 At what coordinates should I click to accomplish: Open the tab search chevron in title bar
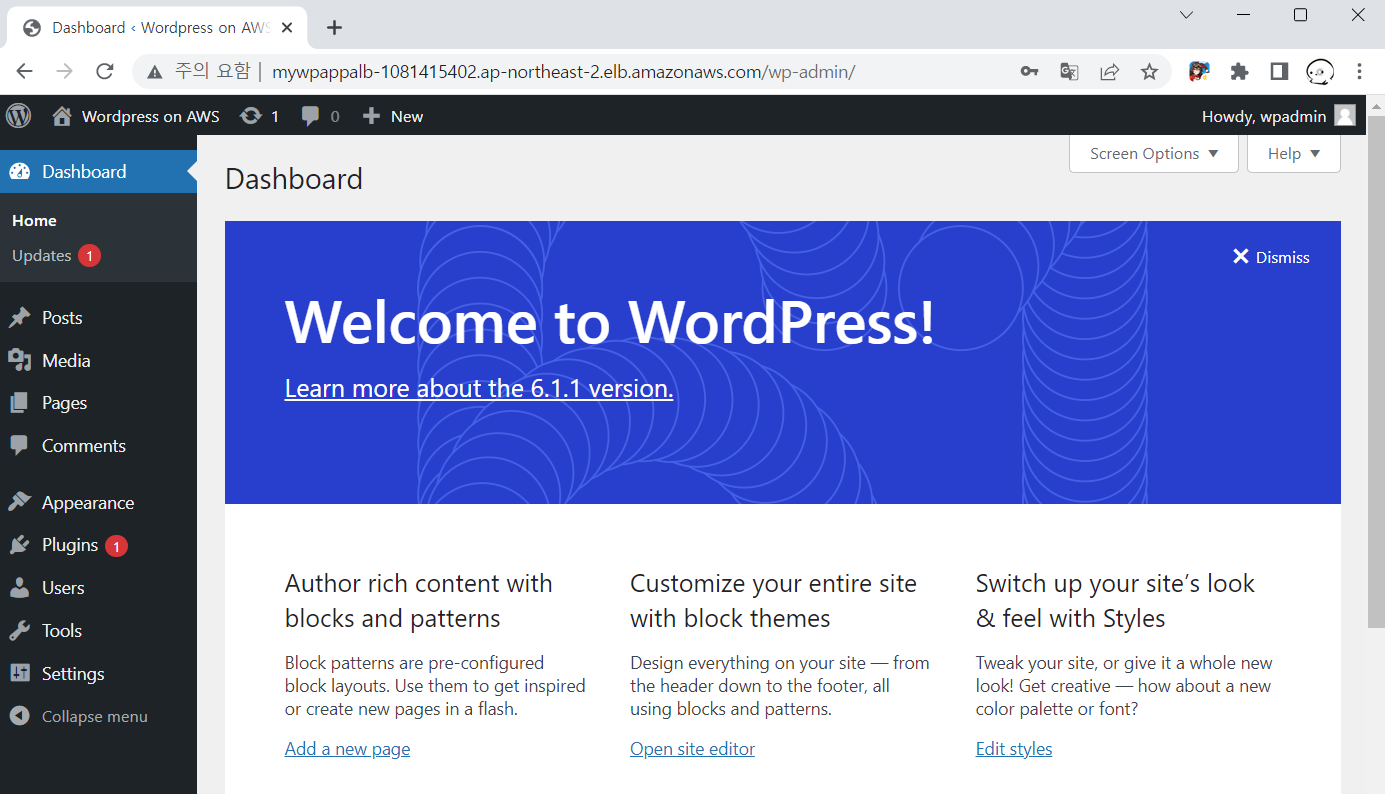(x=1186, y=15)
